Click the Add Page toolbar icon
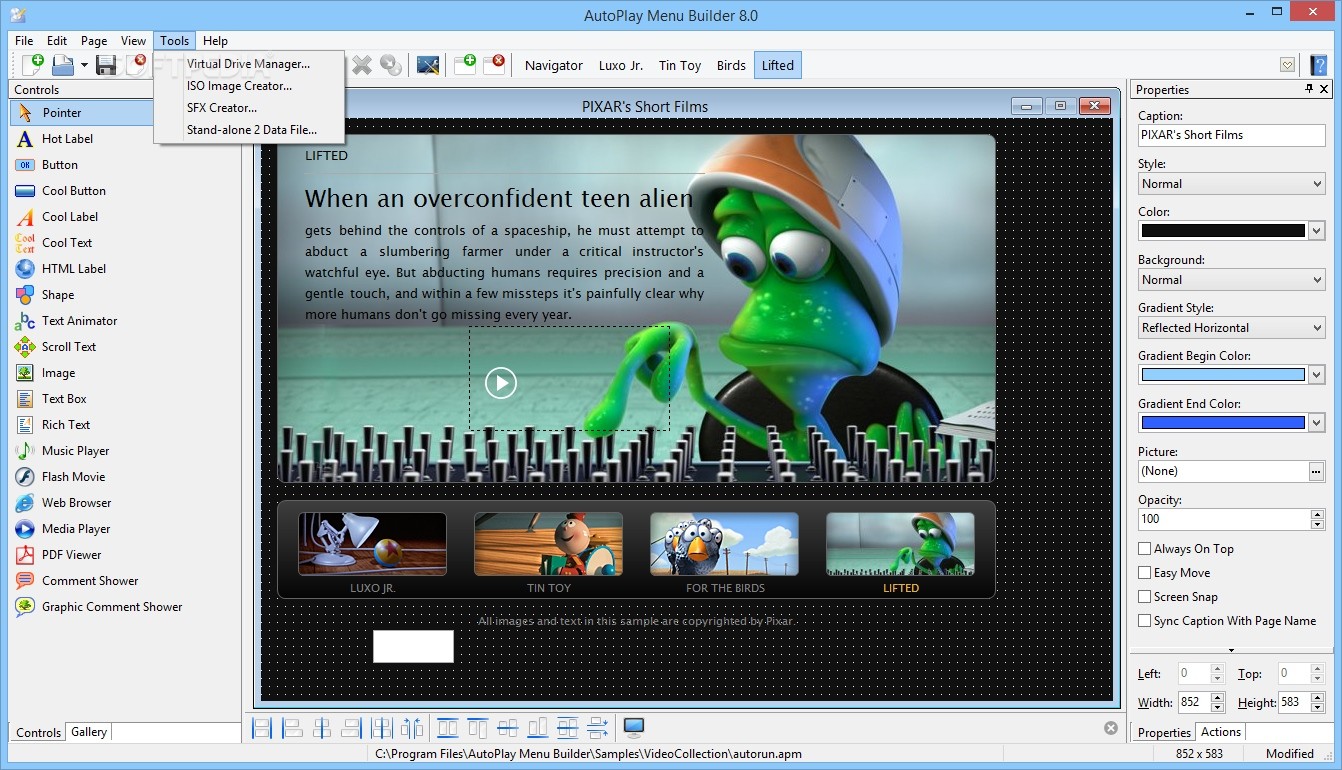The height and width of the screenshot is (770, 1342). (x=465, y=65)
